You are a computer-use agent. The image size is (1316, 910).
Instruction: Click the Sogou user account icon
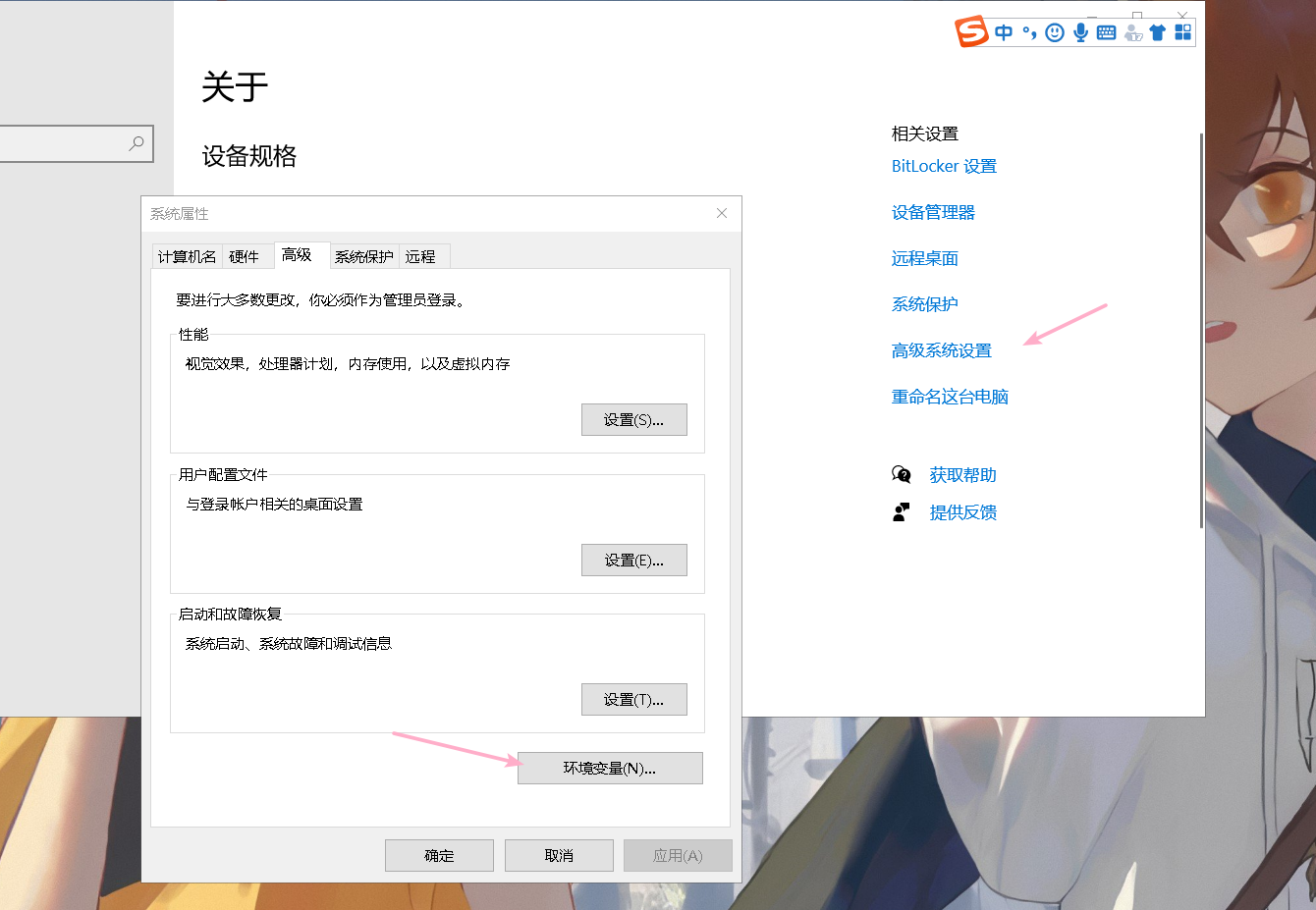click(x=1132, y=32)
